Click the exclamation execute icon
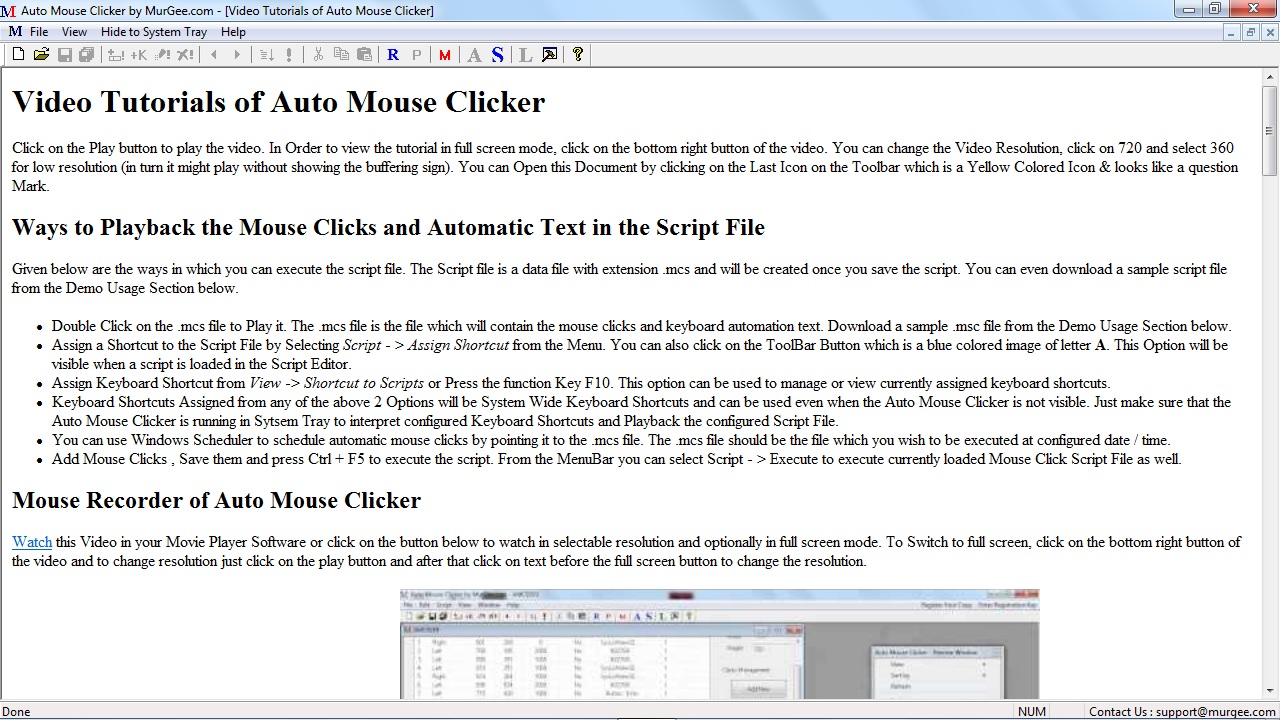Screen dimensions: 1280x720 tap(289, 55)
